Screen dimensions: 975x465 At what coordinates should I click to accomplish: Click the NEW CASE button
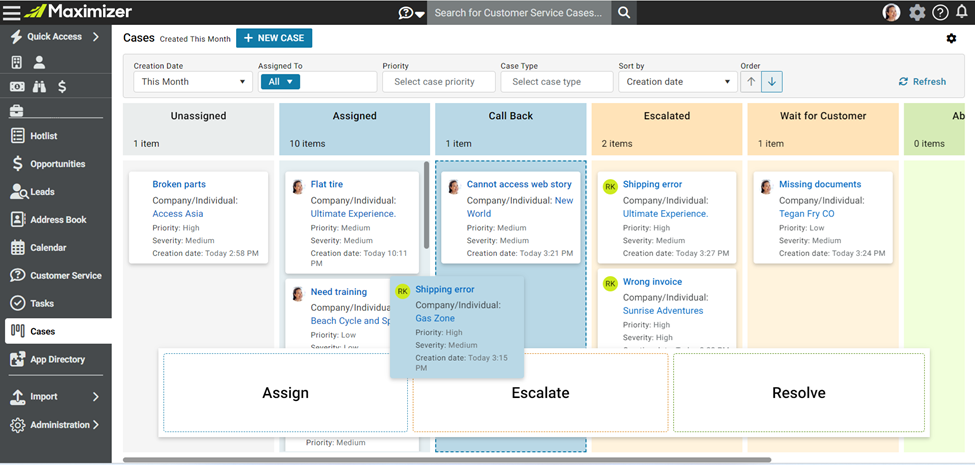[x=274, y=38]
